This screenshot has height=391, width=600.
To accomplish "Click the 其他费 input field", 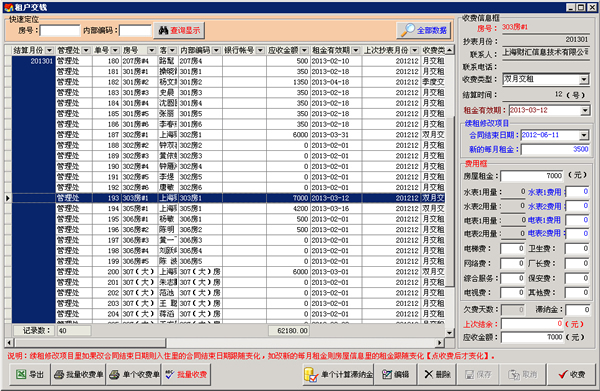I will pyautogui.click(x=577, y=292).
